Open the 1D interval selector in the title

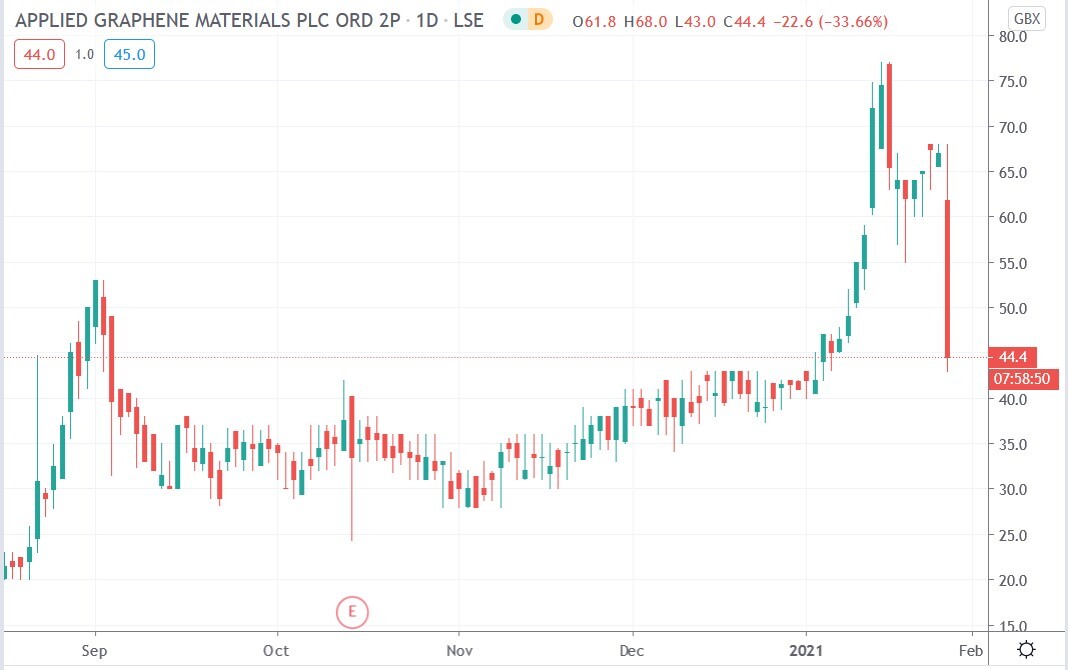tap(427, 19)
